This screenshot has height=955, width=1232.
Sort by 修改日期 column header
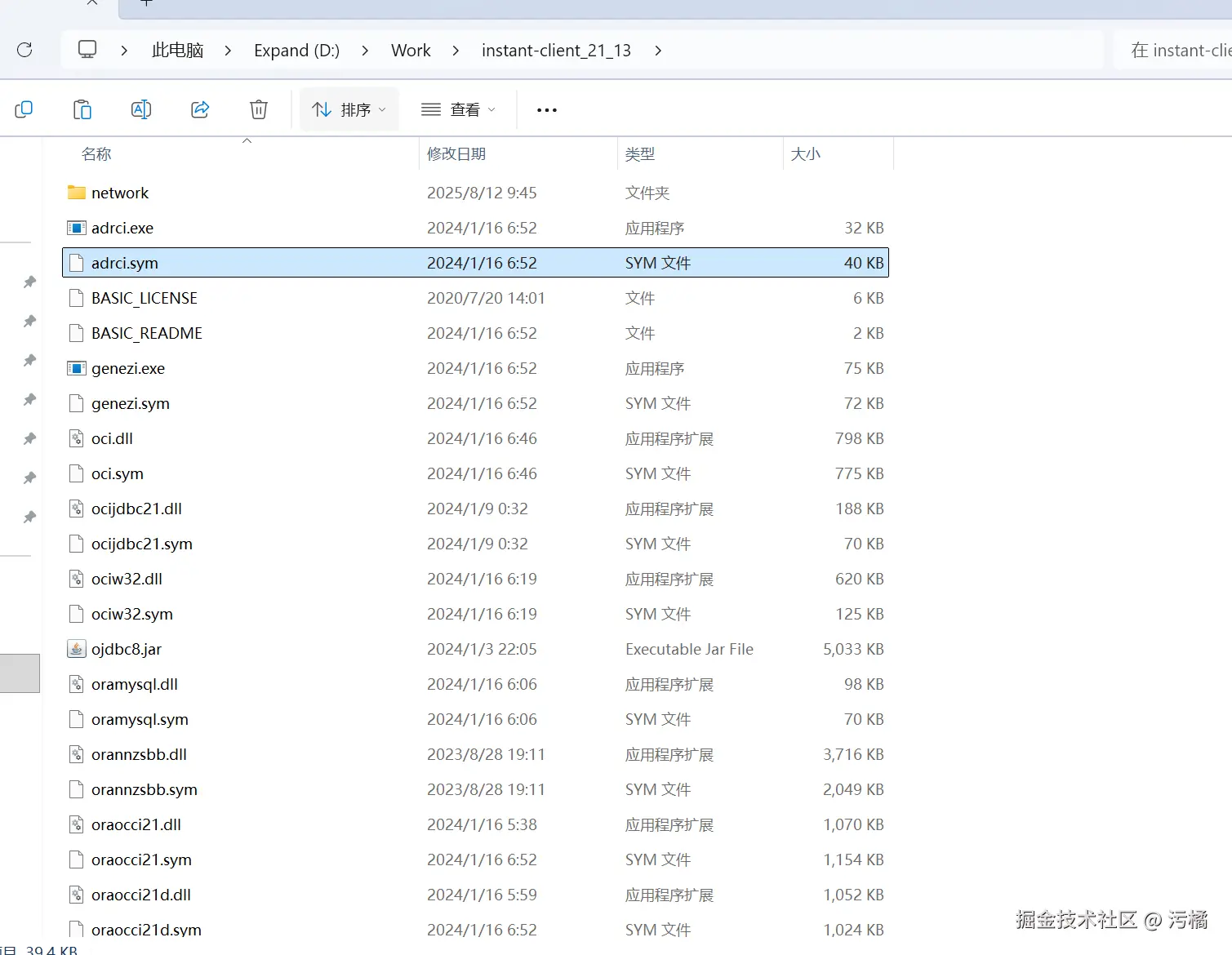[456, 153]
